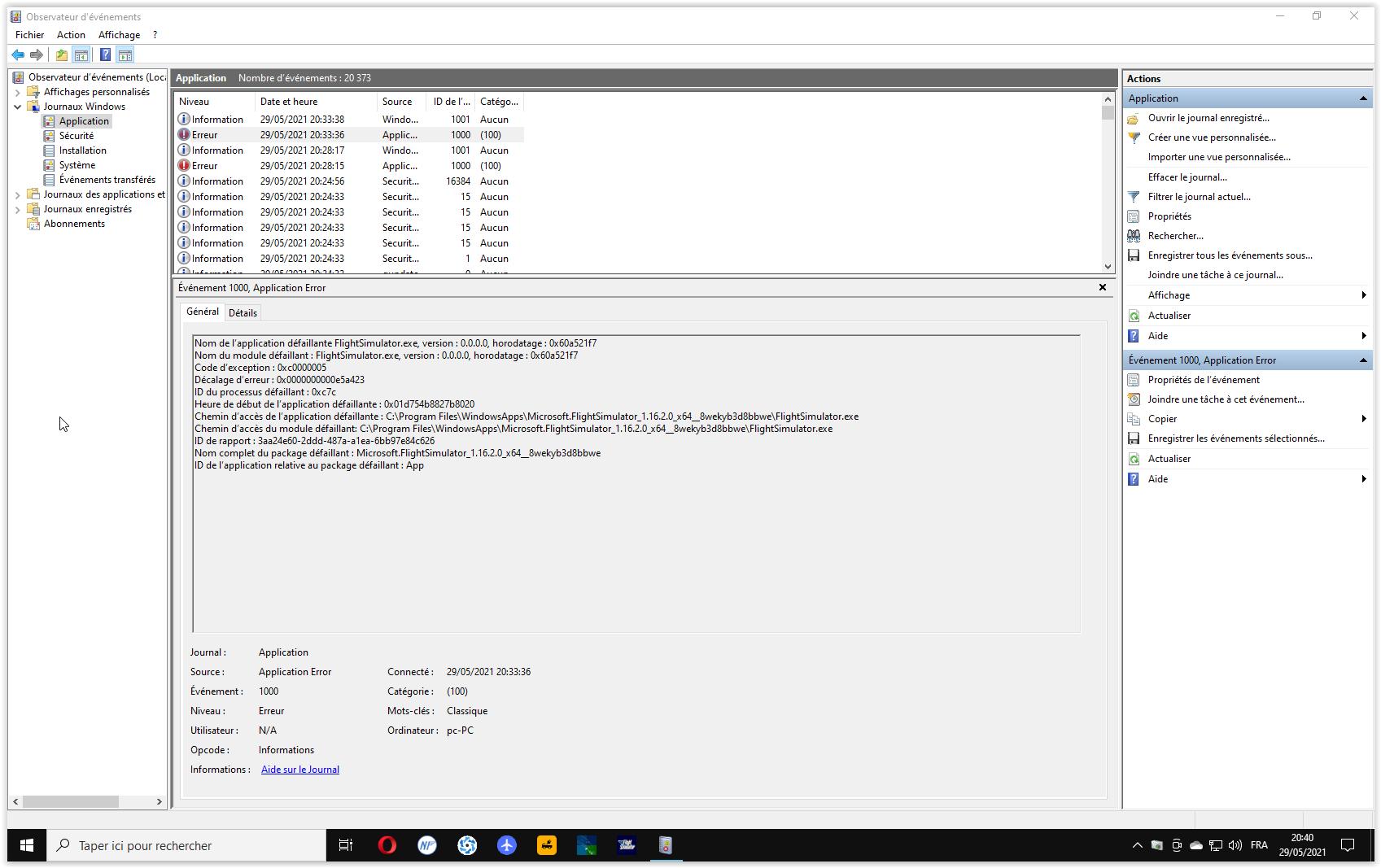
Task: Click the Rechercher binoculars icon
Action: [x=1134, y=236]
